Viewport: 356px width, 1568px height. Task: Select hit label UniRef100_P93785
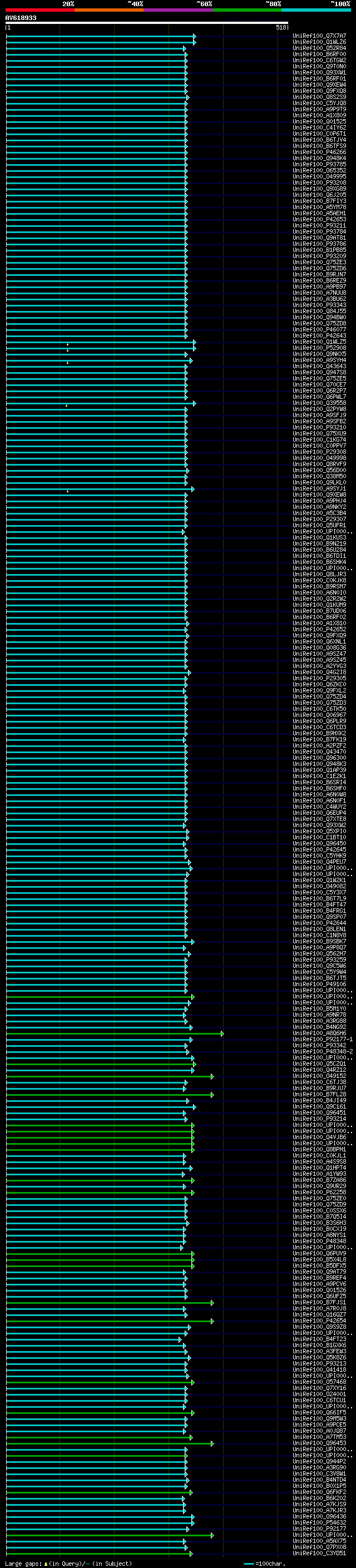[319, 164]
